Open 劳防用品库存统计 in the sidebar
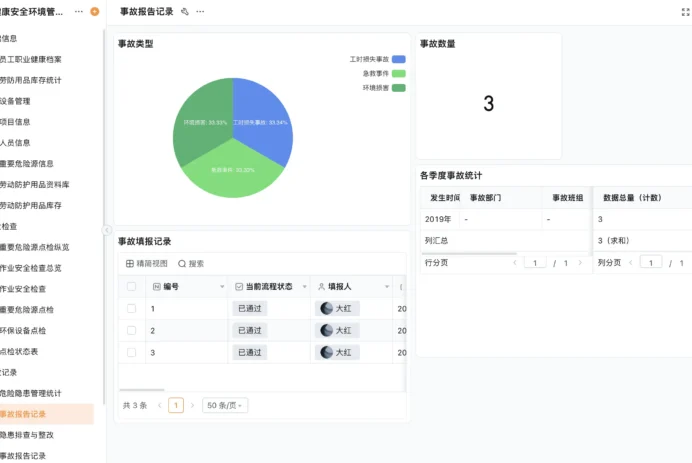692x463 pixels. 31,80
